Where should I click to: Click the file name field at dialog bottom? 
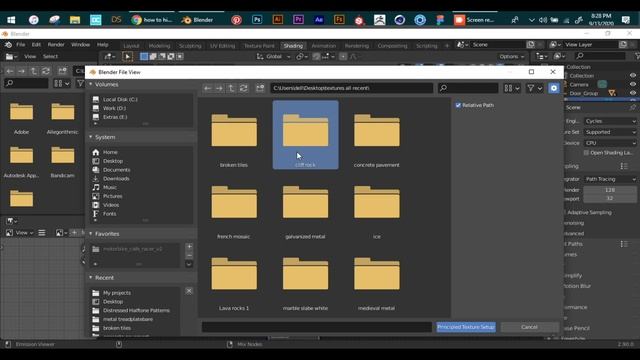tap(317, 327)
